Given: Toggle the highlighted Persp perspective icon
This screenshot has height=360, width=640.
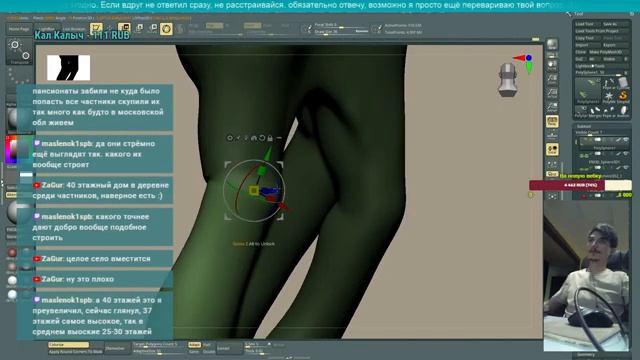Looking at the screenshot, I should coord(552,121).
